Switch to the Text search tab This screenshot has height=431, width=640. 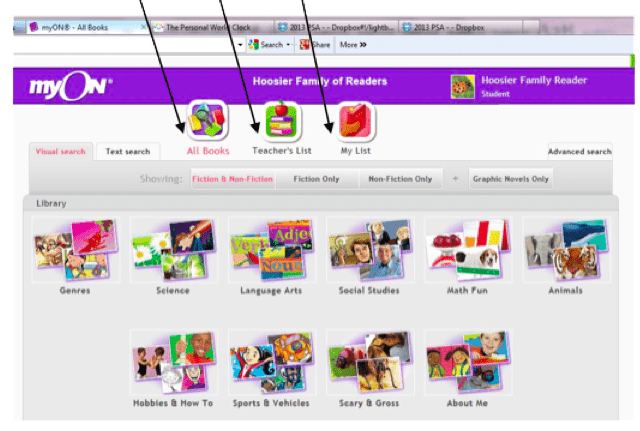pos(128,151)
